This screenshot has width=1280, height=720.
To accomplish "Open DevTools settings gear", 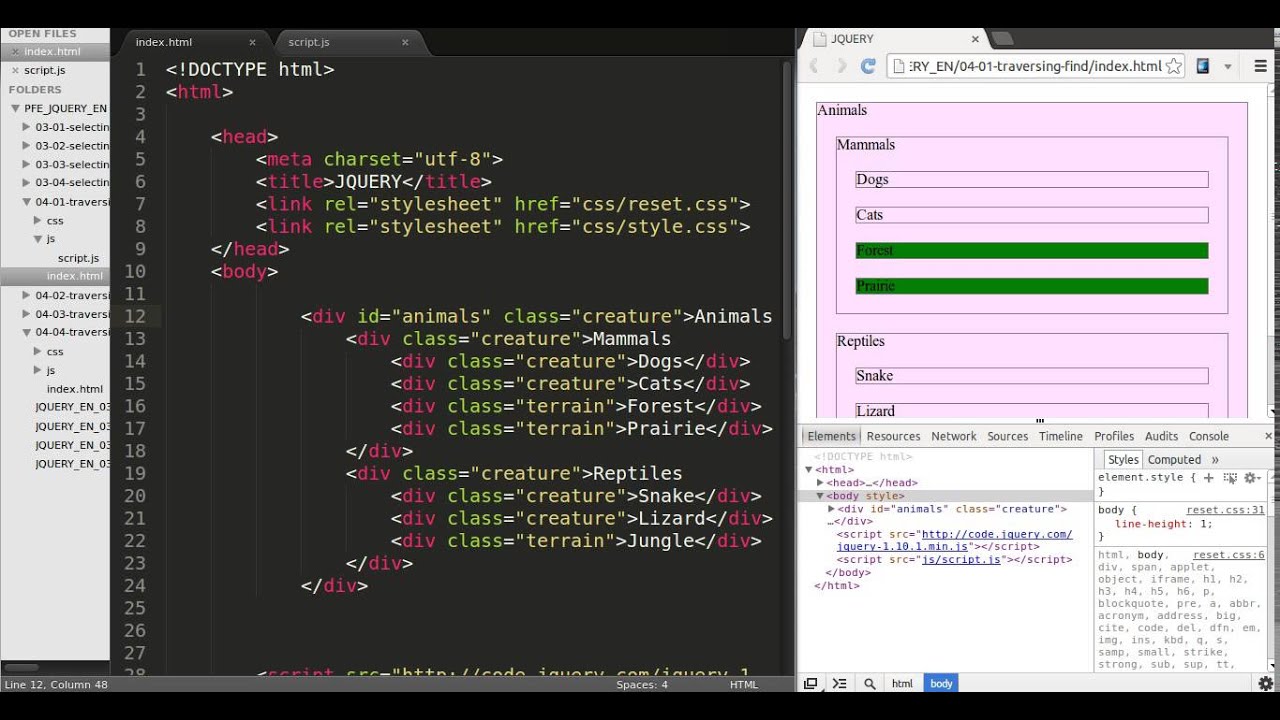I will [x=1265, y=683].
